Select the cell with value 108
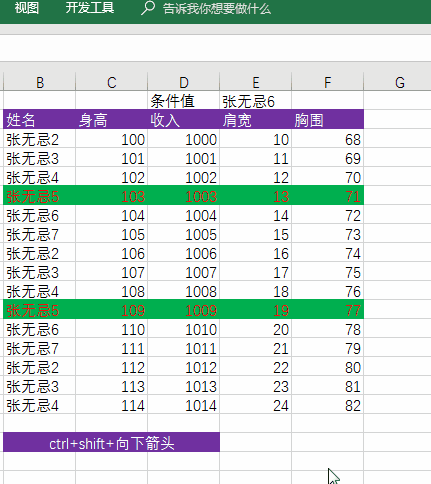Viewport: 431px width, 484px height. coord(112,291)
